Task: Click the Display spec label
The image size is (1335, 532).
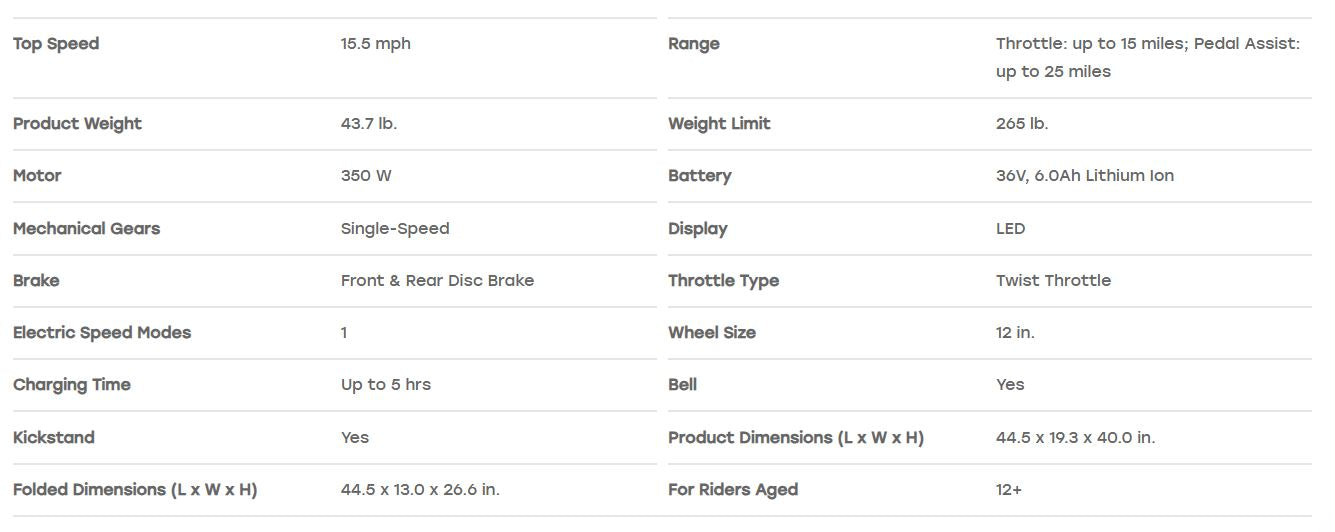Action: click(698, 229)
